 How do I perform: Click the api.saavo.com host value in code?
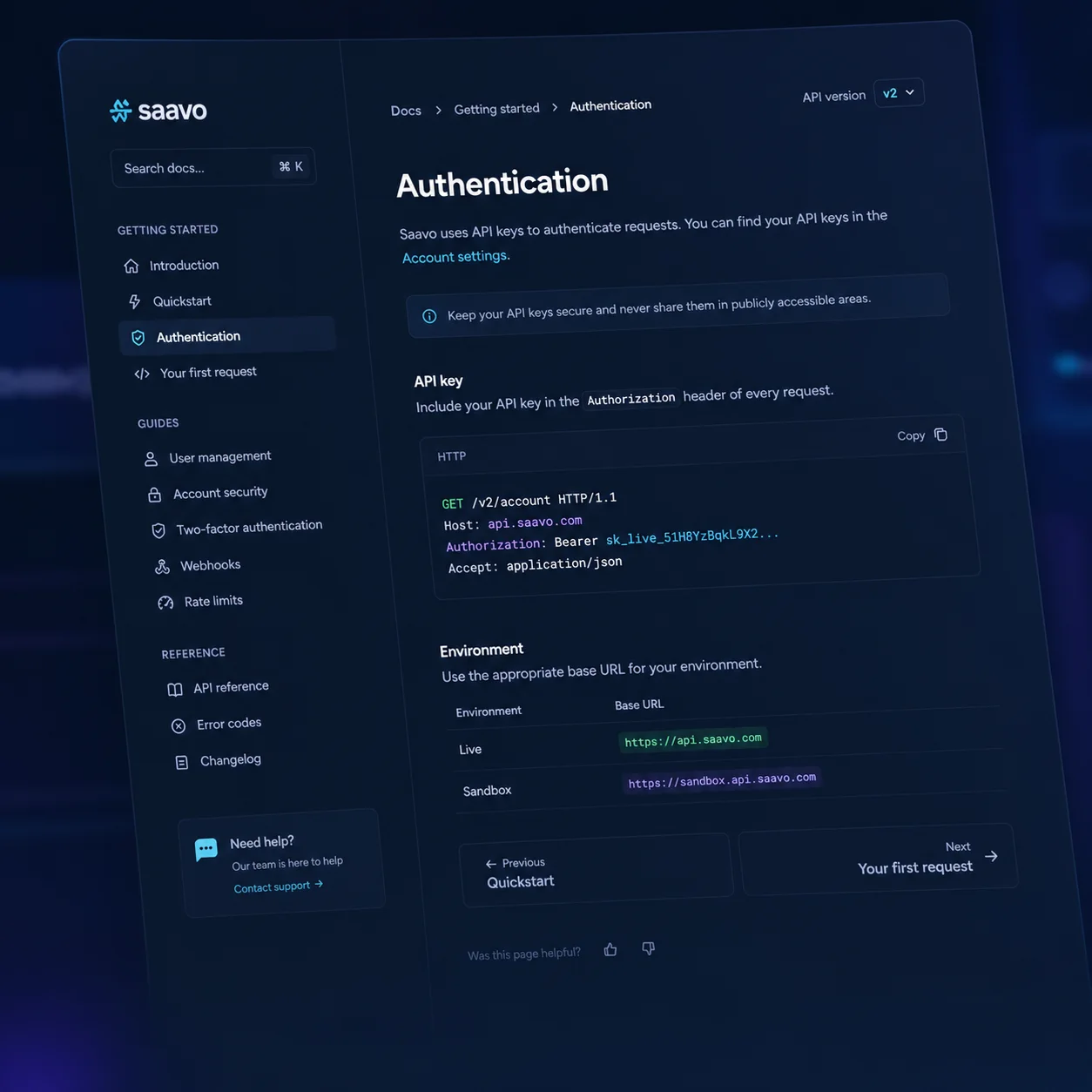(535, 522)
